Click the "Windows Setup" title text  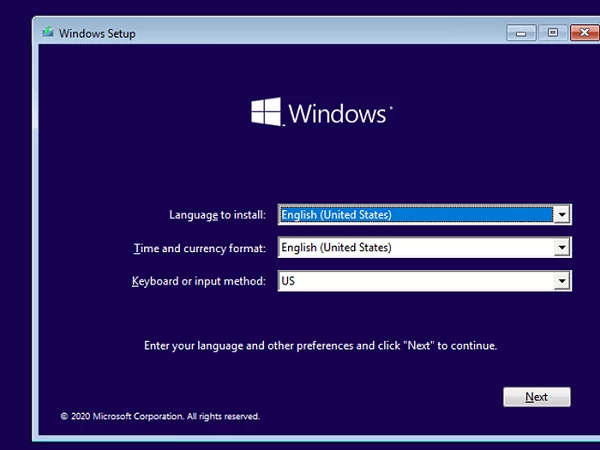pos(97,34)
